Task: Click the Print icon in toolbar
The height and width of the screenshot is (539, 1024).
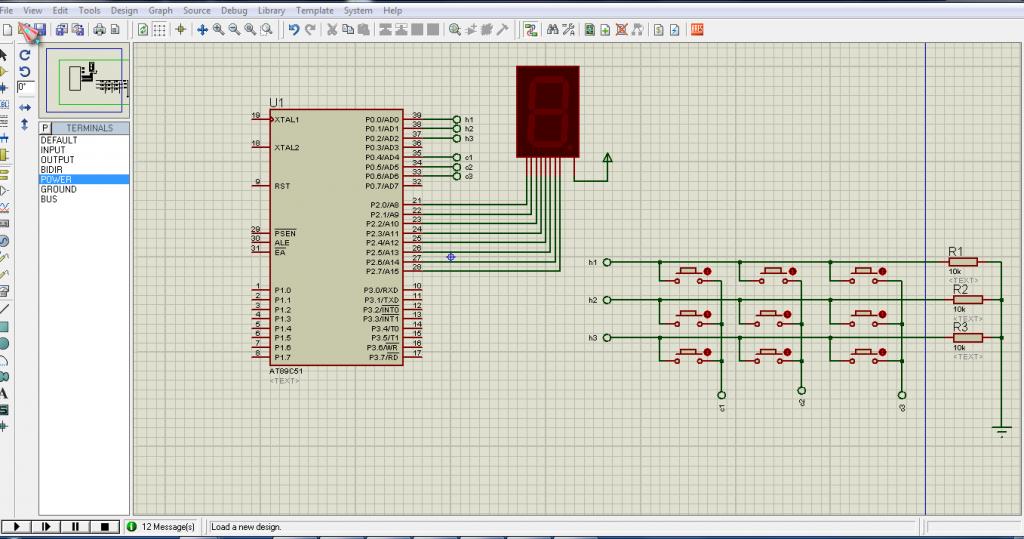Action: (100, 30)
